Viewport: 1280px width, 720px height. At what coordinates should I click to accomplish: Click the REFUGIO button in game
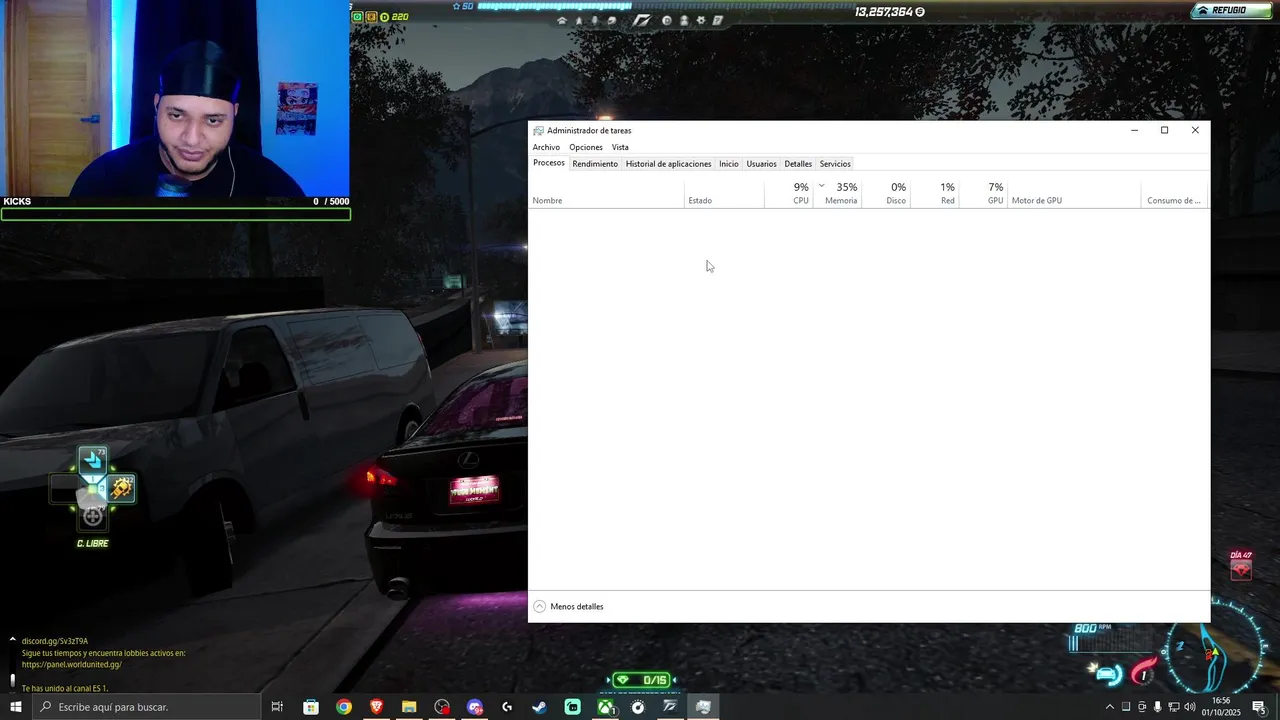click(x=1229, y=10)
